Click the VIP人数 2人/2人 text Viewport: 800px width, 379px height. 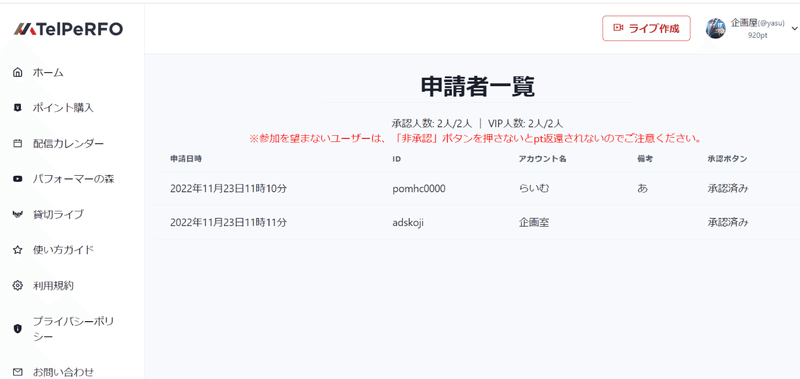(526, 123)
